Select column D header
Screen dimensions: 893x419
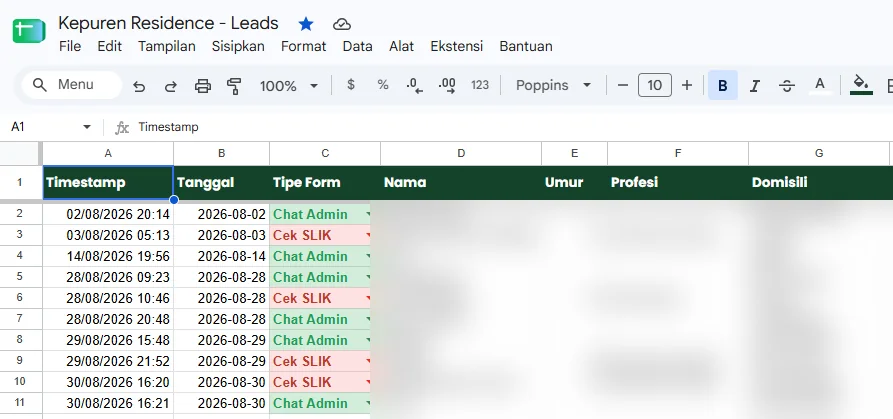tap(461, 153)
